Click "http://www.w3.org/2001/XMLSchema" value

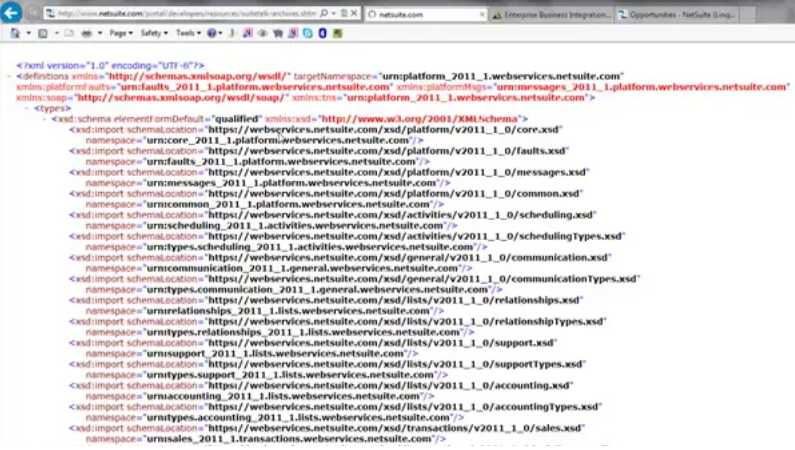point(420,119)
